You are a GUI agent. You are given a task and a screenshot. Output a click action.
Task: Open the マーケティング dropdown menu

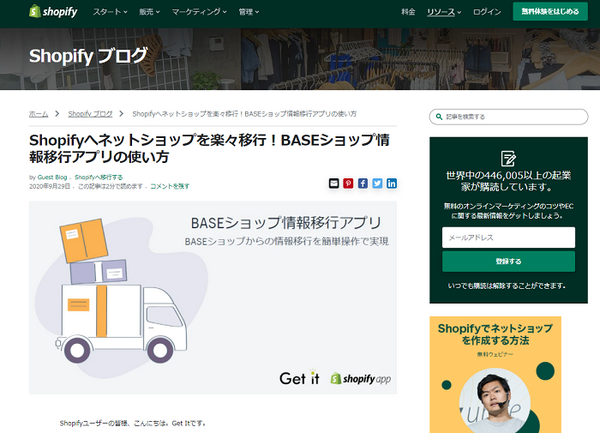click(199, 12)
